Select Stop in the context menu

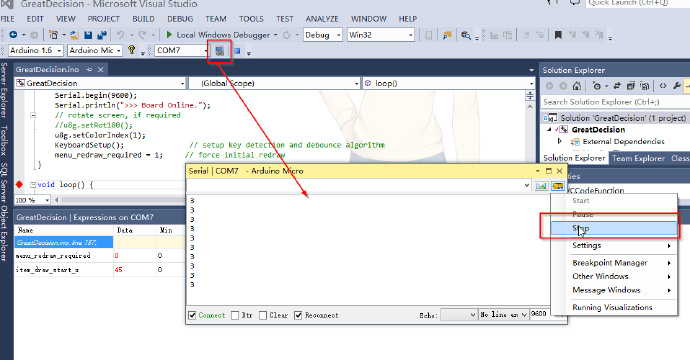(614, 228)
